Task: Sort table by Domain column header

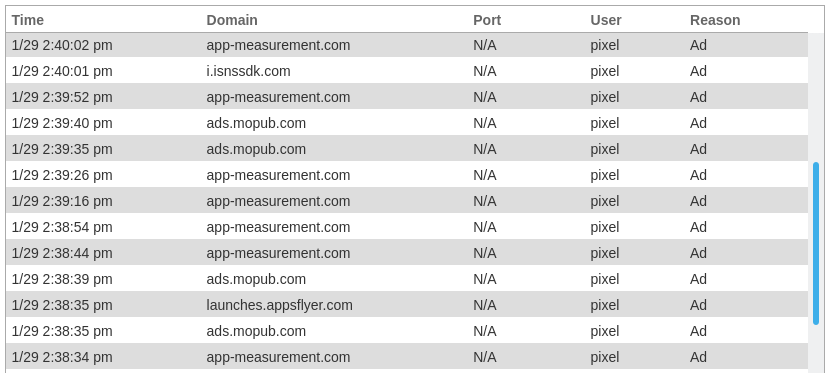Action: click(x=232, y=20)
